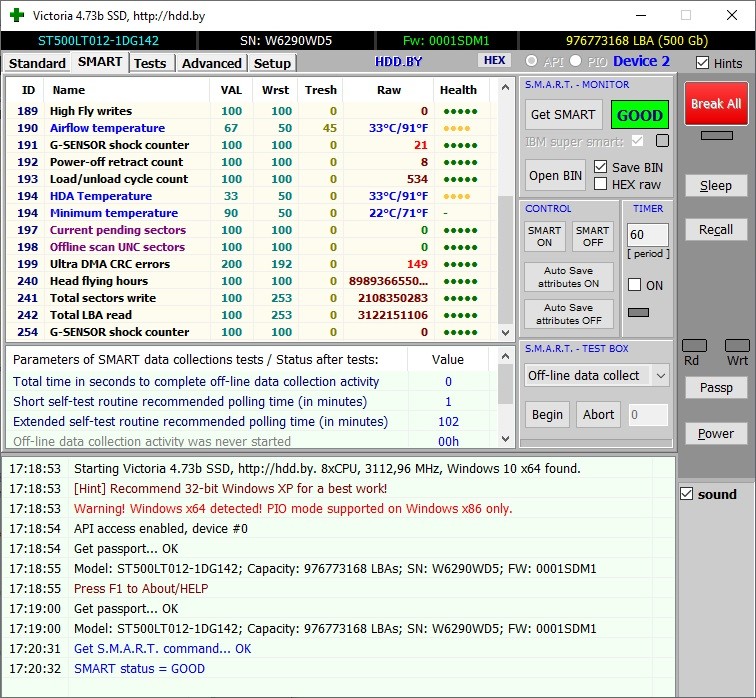Viewport: 756px width, 698px height.
Task: Click the Extended self-test polling time row
Action: coord(251,421)
